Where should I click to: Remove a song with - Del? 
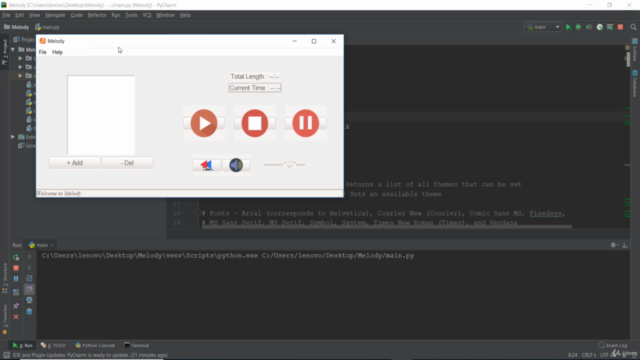click(x=127, y=163)
